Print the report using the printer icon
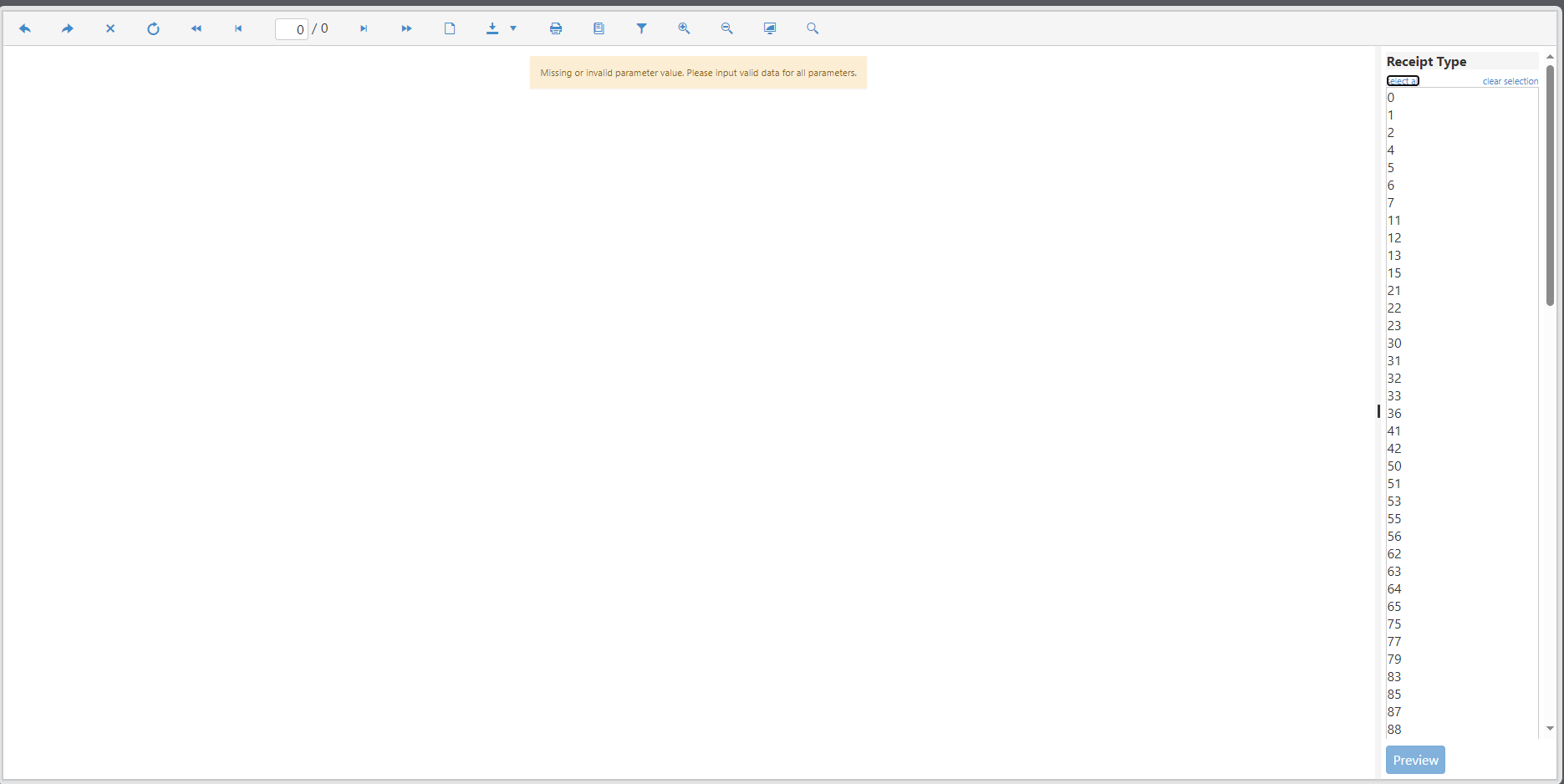 click(556, 28)
